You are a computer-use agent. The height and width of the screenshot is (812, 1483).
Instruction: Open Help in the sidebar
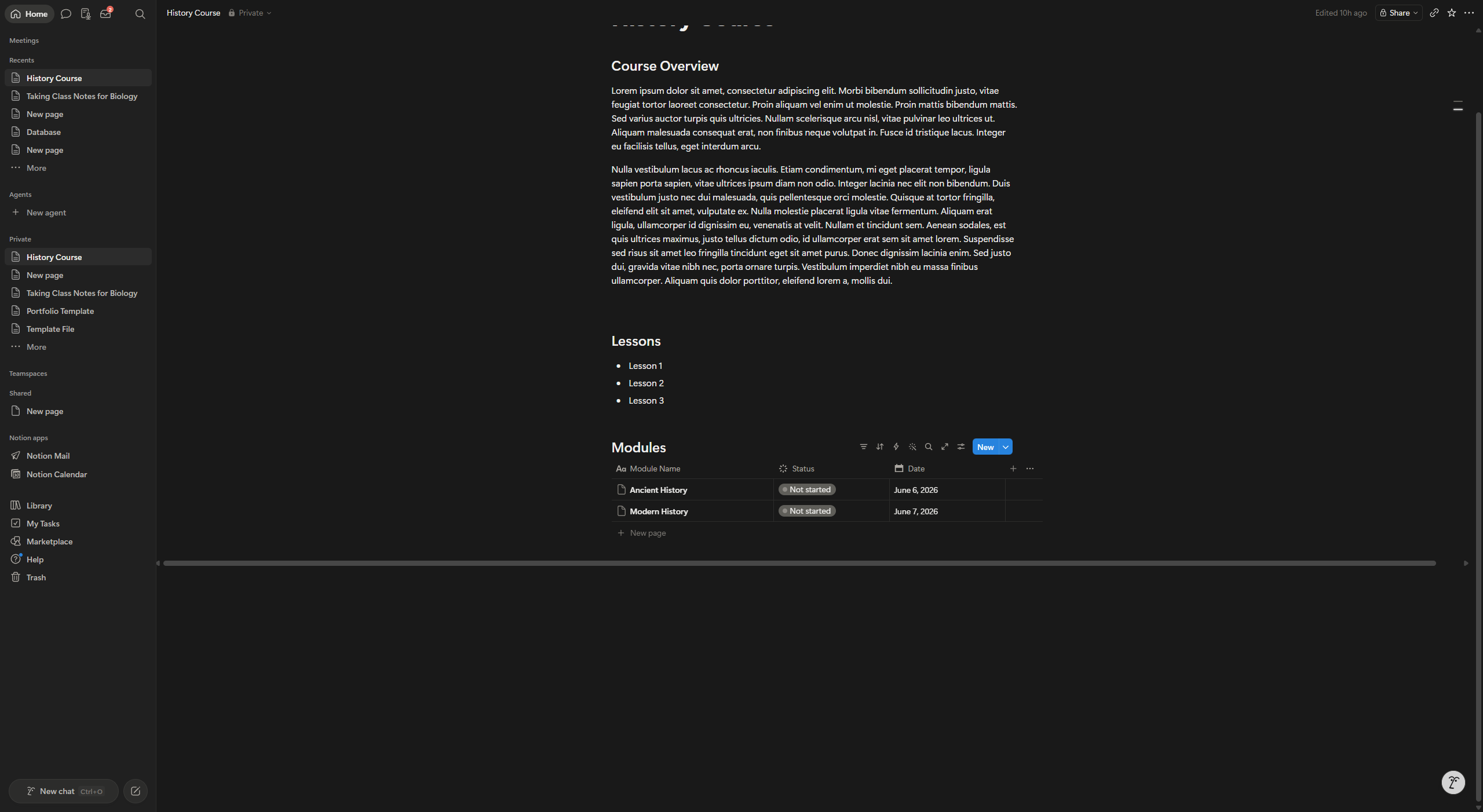click(78, 559)
